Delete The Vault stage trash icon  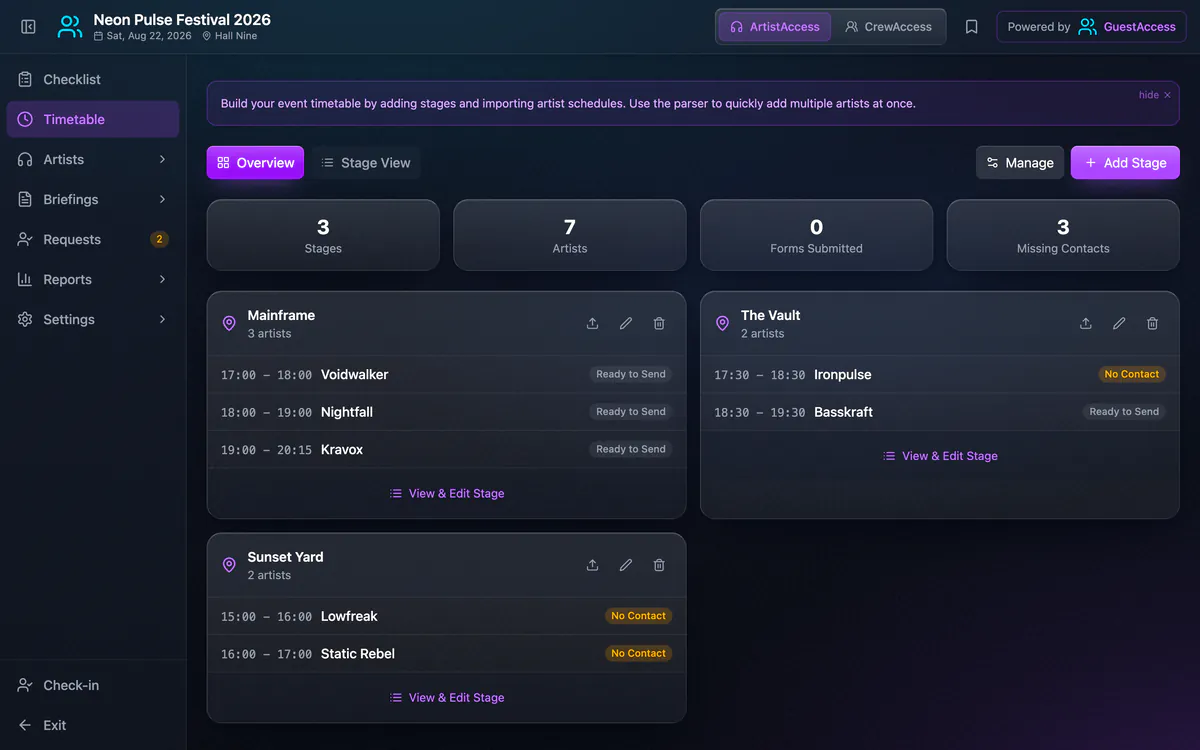(1152, 323)
